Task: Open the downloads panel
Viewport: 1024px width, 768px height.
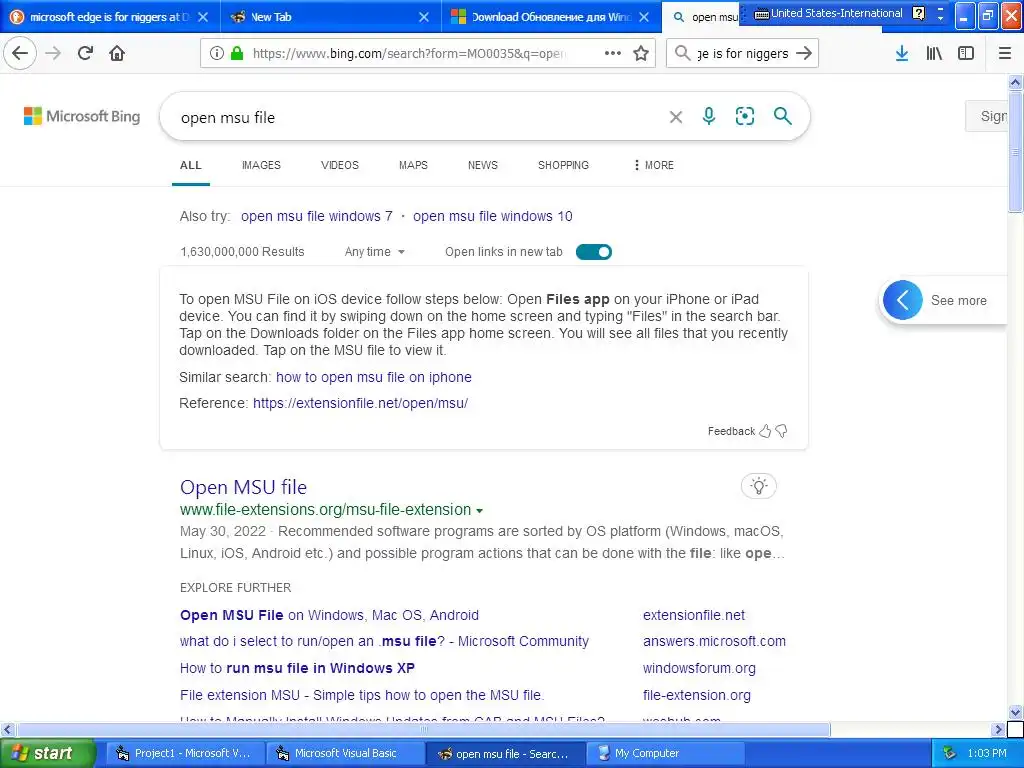Action: click(x=902, y=53)
